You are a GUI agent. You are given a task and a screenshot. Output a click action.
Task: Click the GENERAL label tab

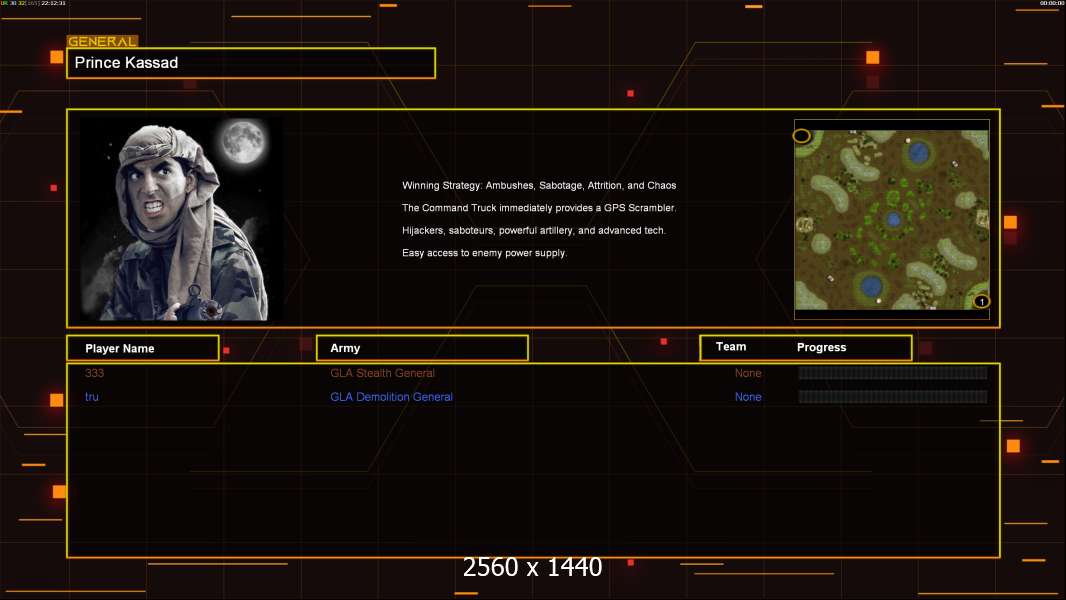(102, 42)
